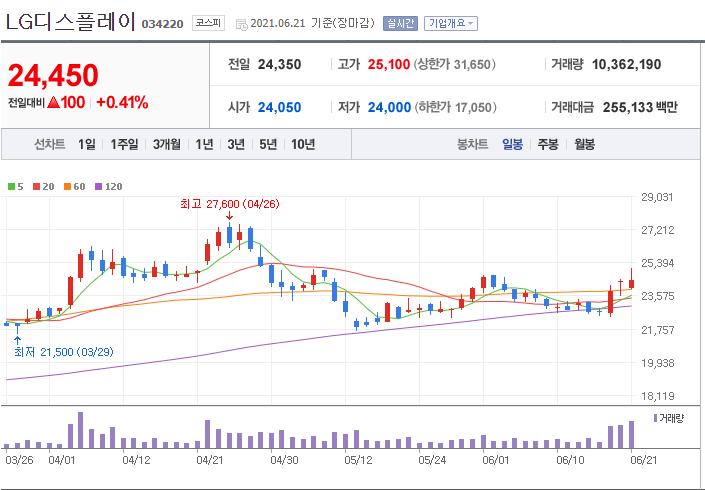
Task: Select the 3개월 line chart period
Action: pyautogui.click(x=166, y=144)
